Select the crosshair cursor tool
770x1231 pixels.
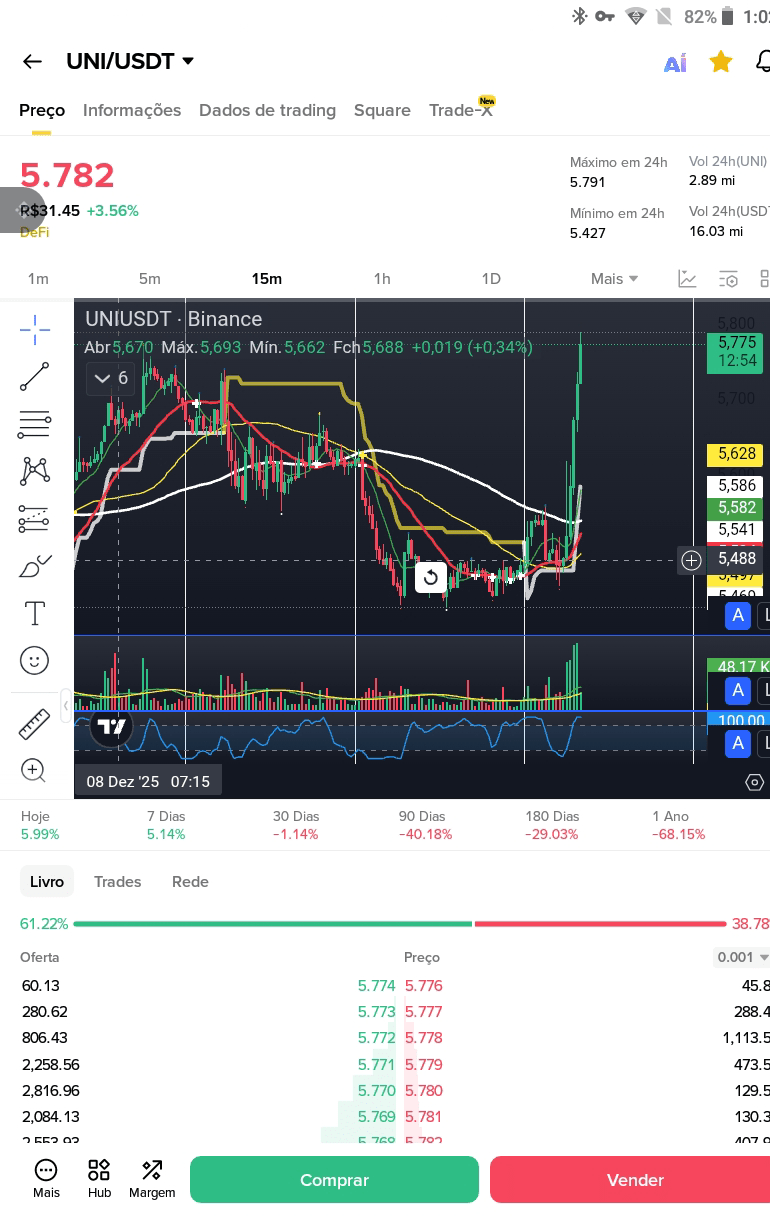(x=34, y=329)
